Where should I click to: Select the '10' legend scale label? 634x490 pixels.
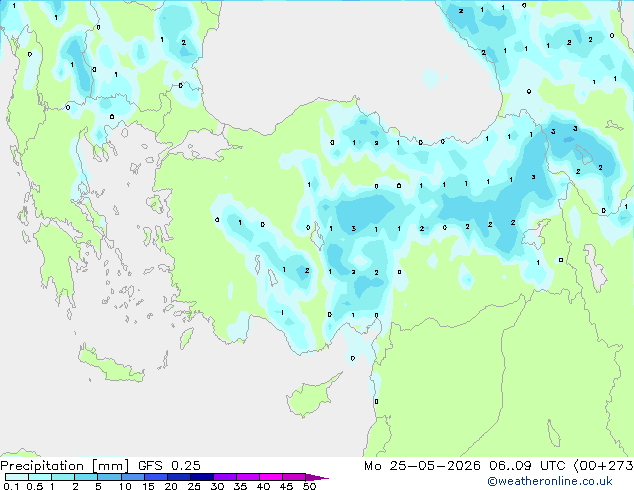[125, 486]
